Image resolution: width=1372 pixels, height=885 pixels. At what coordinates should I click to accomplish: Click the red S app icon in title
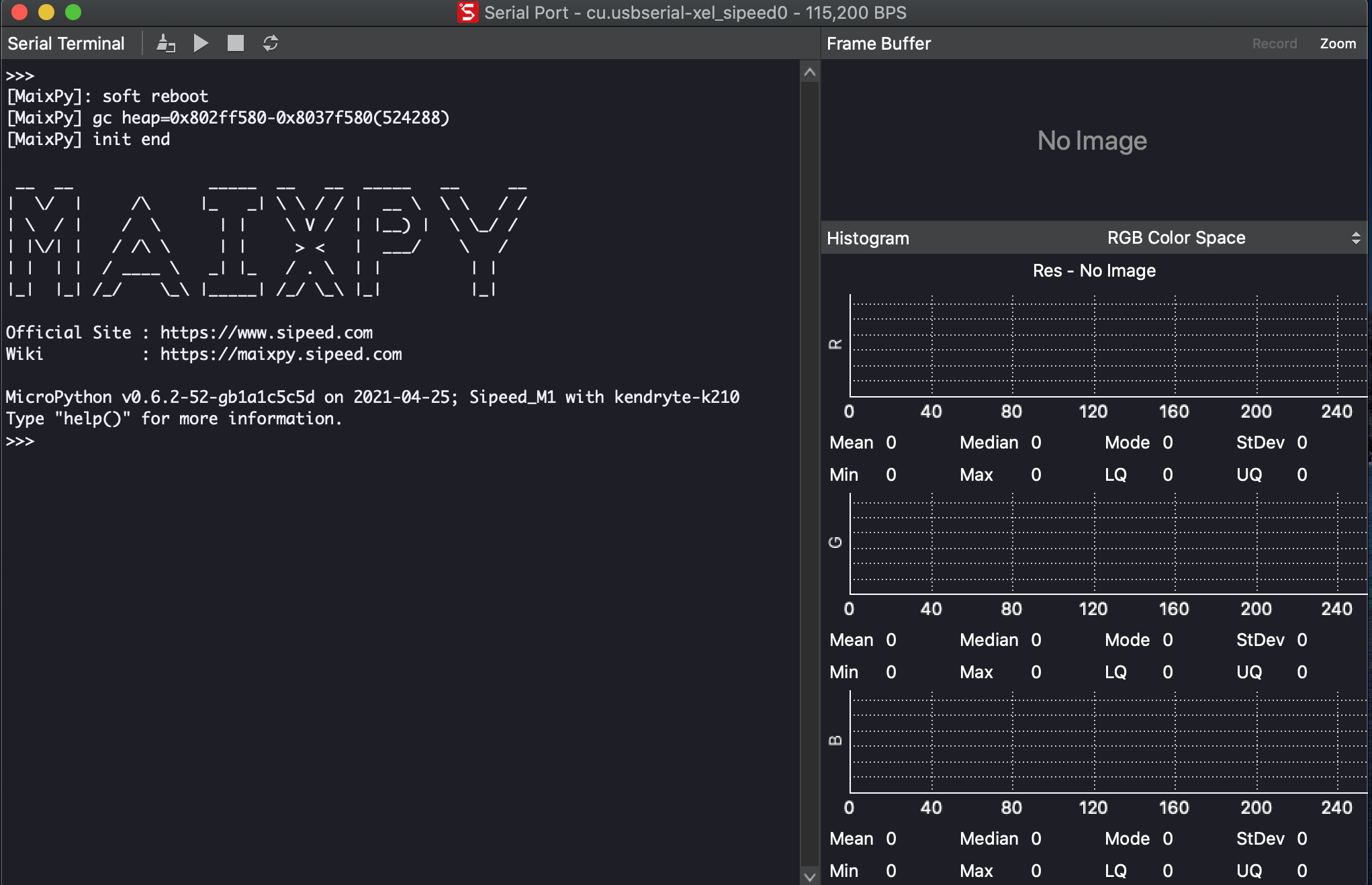pos(467,12)
